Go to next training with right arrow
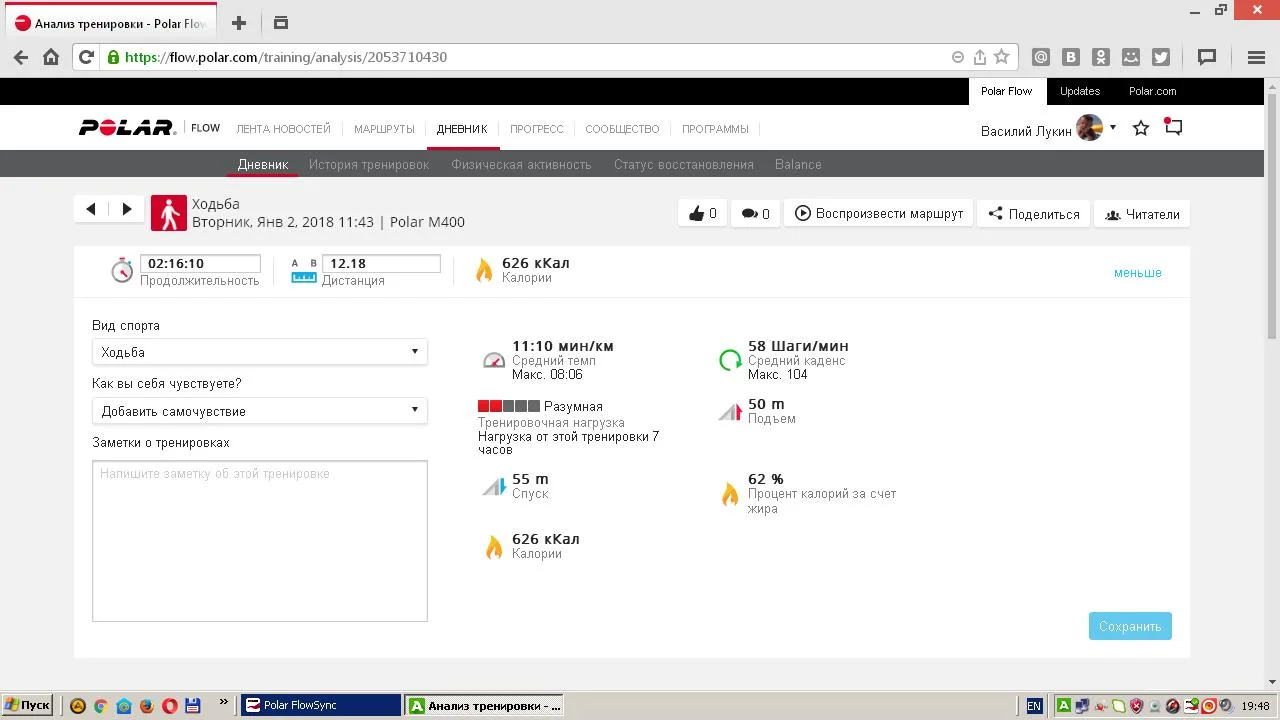The width and height of the screenshot is (1280, 720). [127, 209]
